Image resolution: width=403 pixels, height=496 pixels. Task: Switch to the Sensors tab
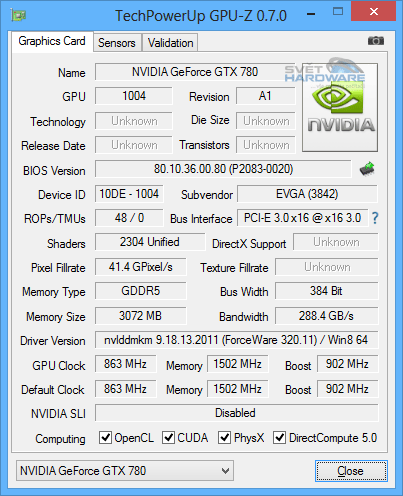tap(117, 43)
